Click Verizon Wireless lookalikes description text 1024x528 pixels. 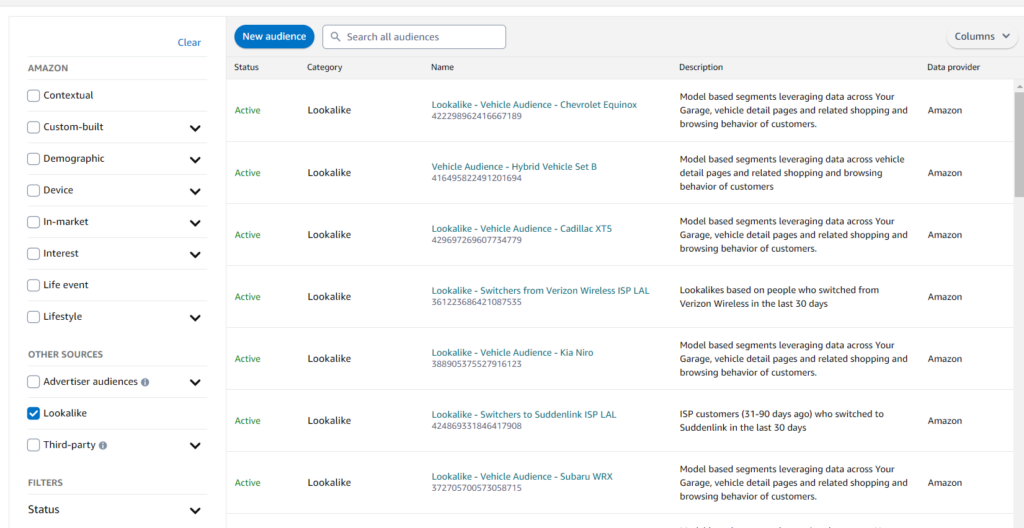point(779,297)
